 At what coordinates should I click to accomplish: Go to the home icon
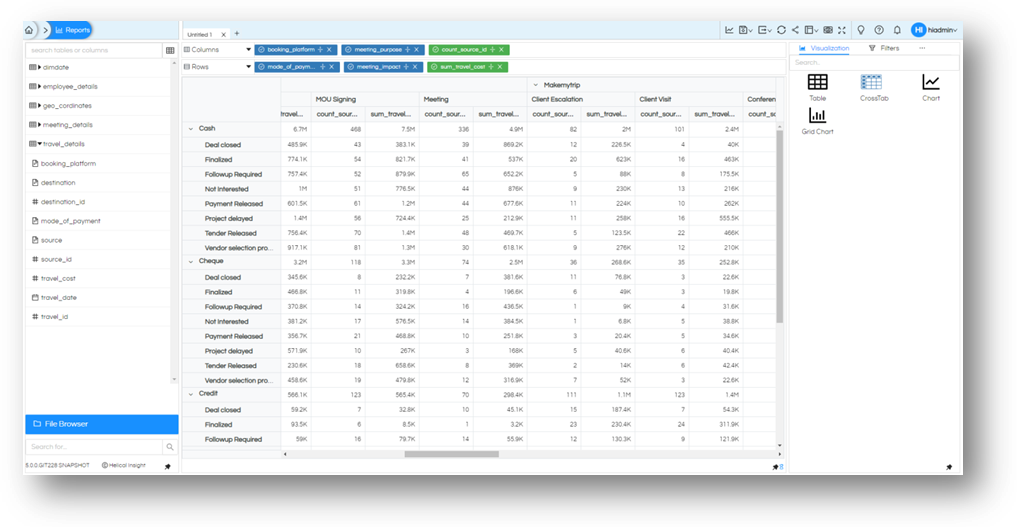point(29,30)
